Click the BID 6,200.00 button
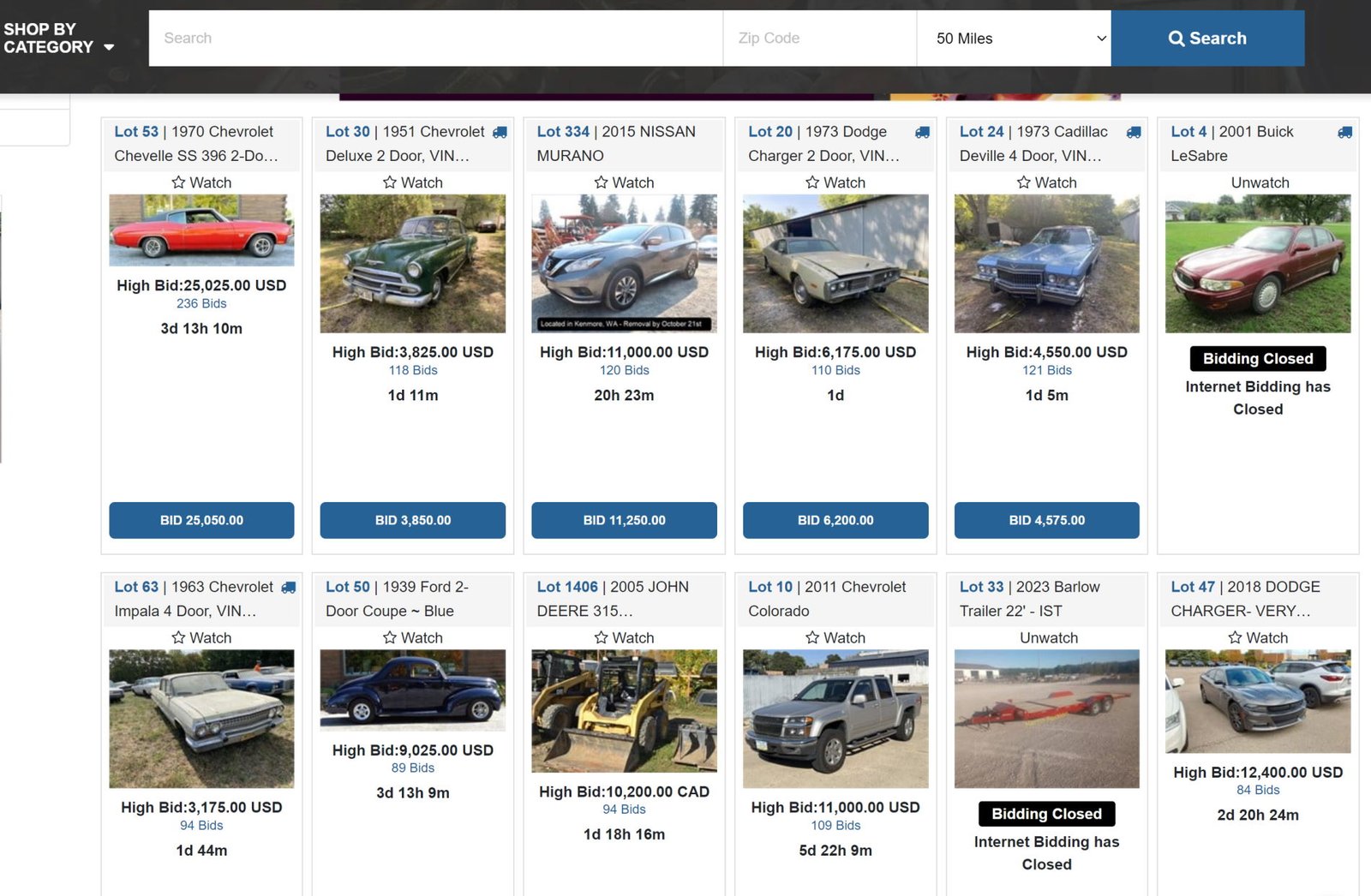Image resolution: width=1371 pixels, height=896 pixels. pos(835,520)
